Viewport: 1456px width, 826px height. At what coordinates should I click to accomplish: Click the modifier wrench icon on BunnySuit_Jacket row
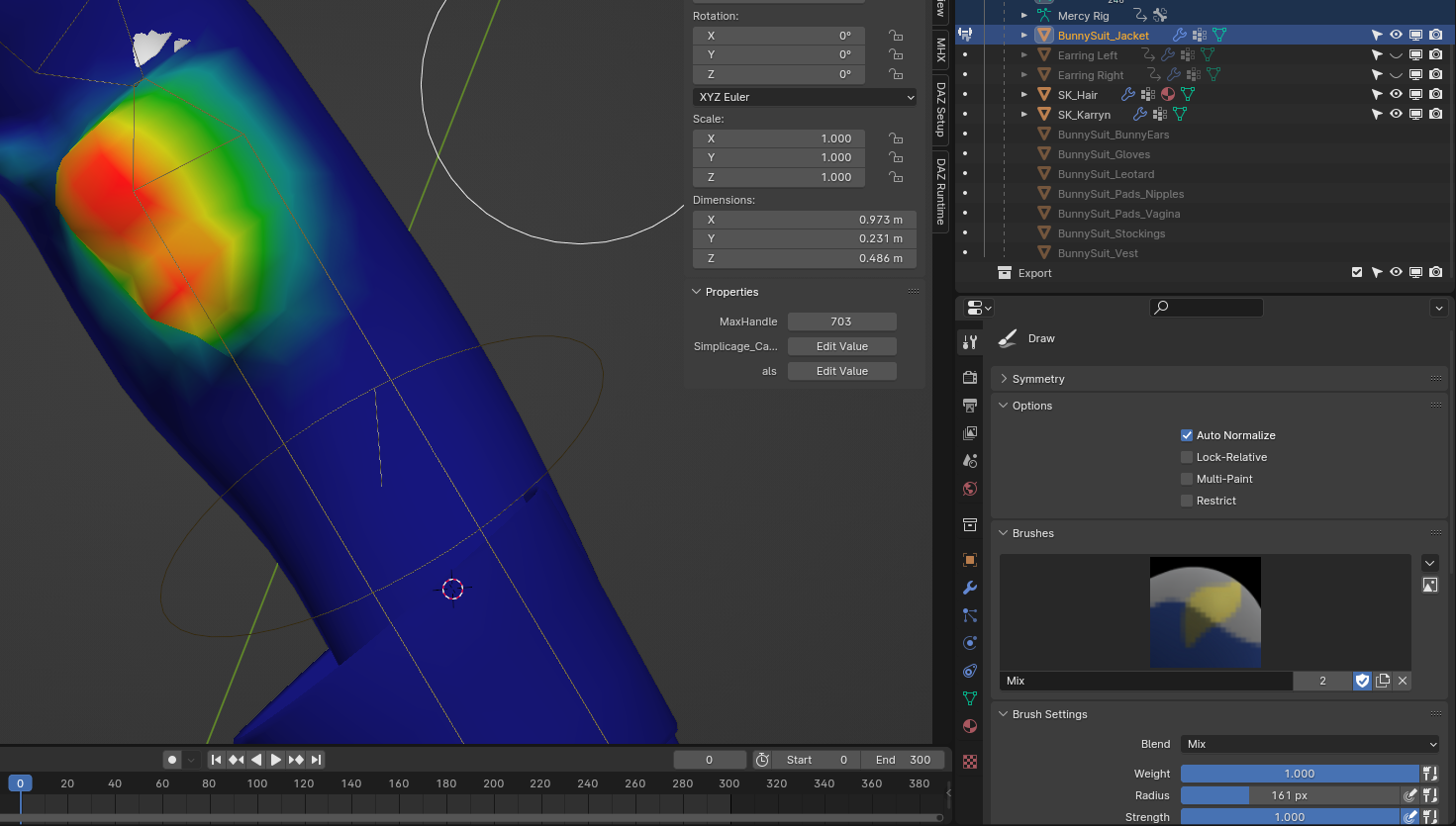tap(1180, 35)
